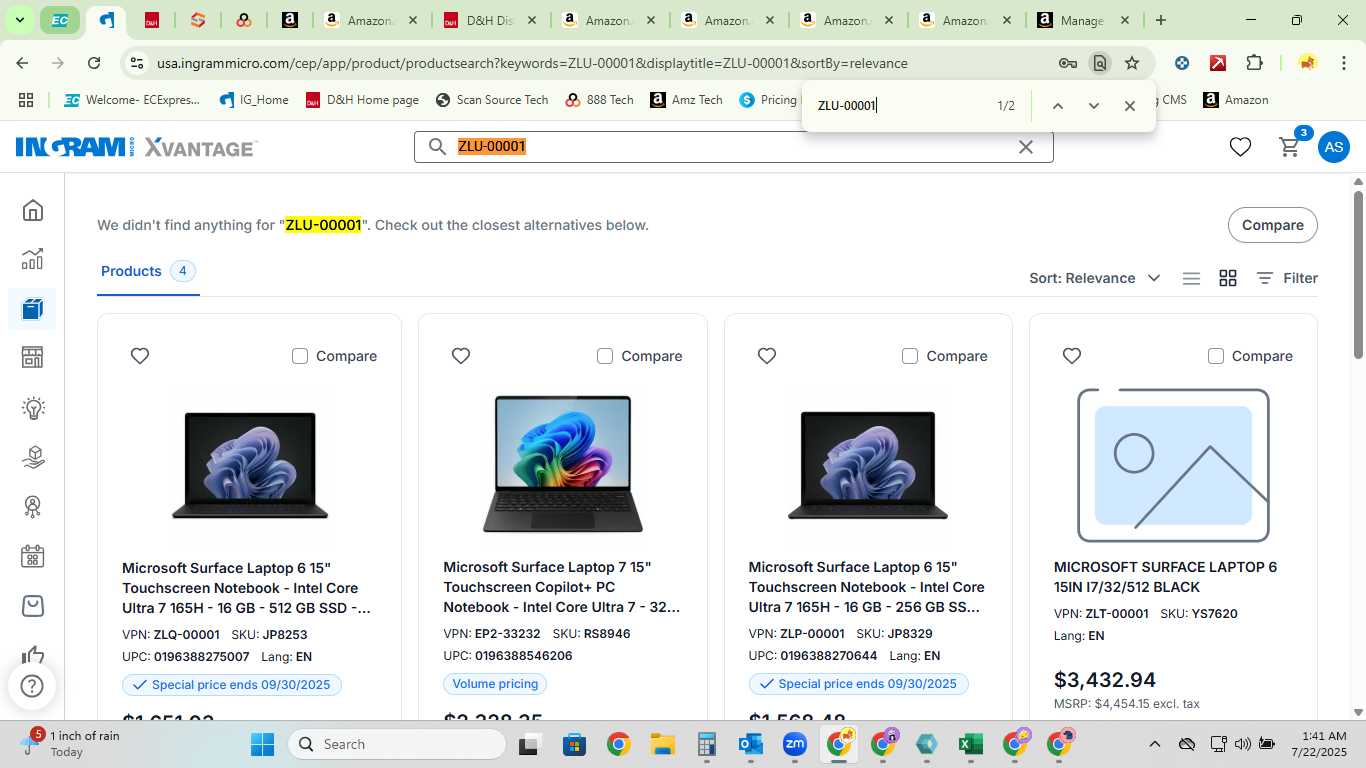1366x768 pixels.
Task: Click the Compare button at top right
Action: tap(1272, 225)
